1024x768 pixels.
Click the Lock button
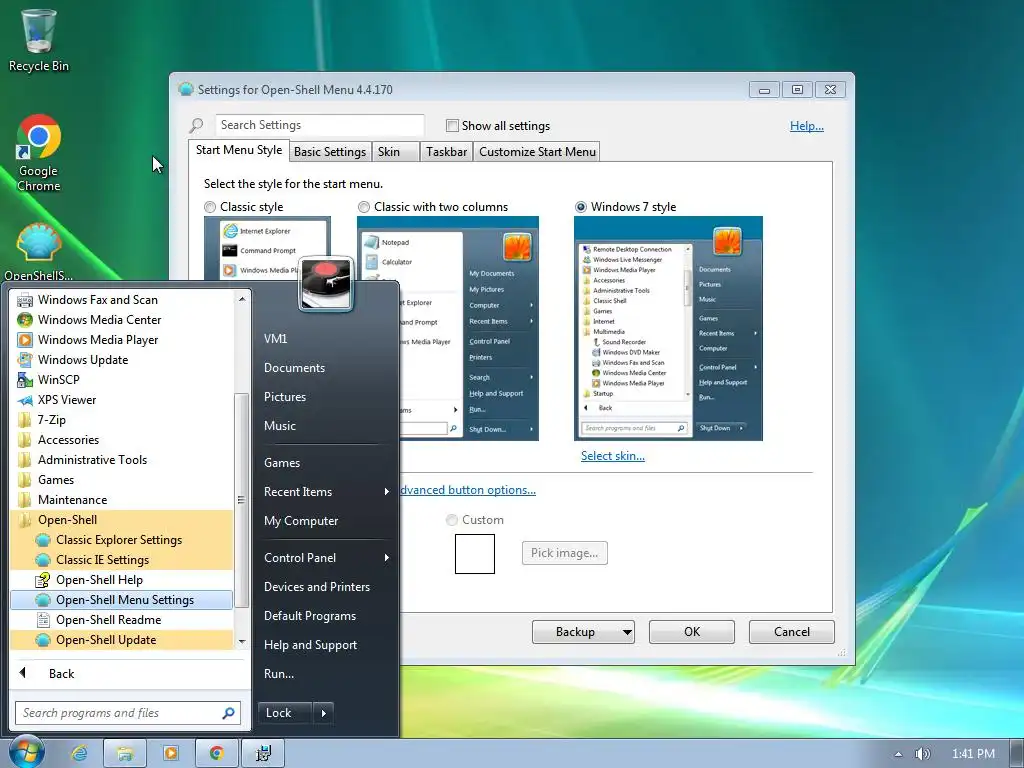(x=285, y=713)
